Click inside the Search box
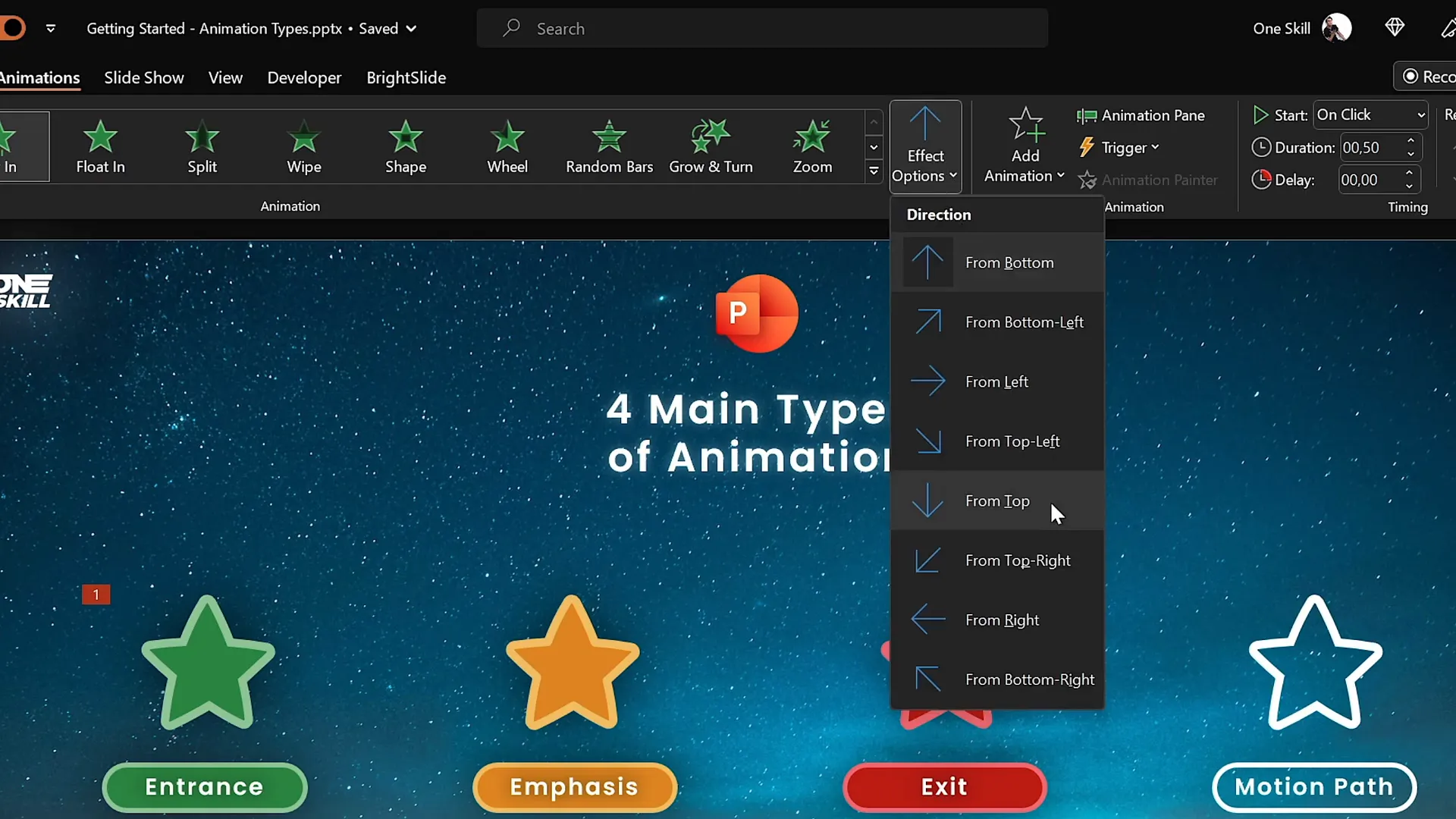This screenshot has width=1456, height=819. [761, 28]
